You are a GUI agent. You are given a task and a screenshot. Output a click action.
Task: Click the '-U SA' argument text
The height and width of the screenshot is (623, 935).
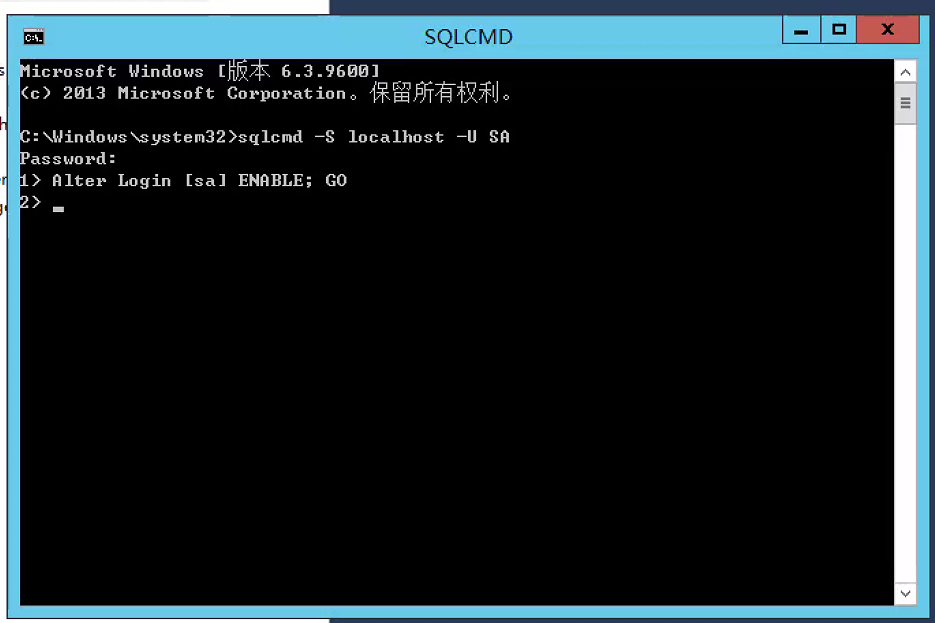(483, 137)
